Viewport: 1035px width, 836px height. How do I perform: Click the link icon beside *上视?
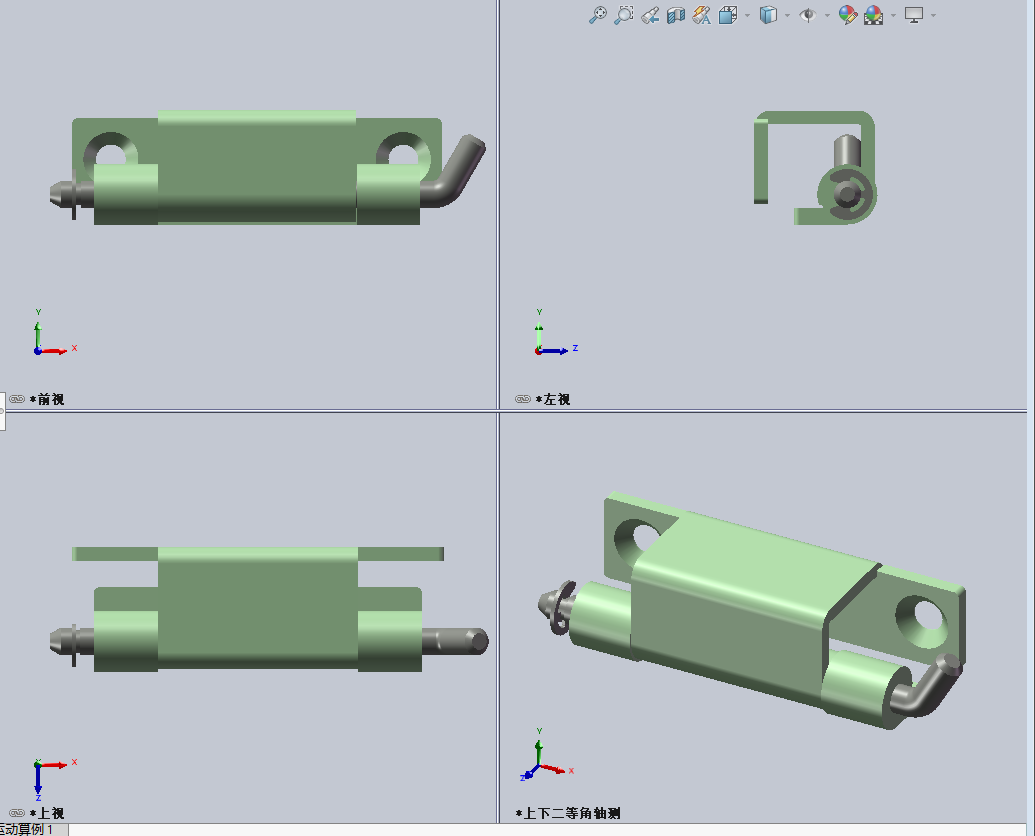[x=17, y=813]
